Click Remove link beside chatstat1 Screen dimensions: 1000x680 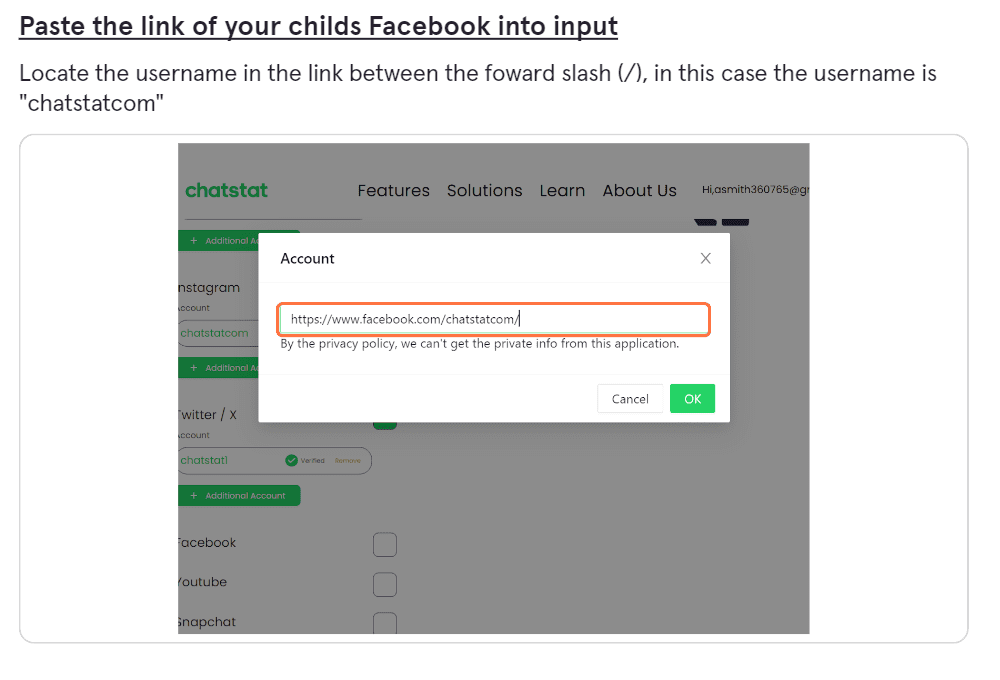pyautogui.click(x=348, y=461)
